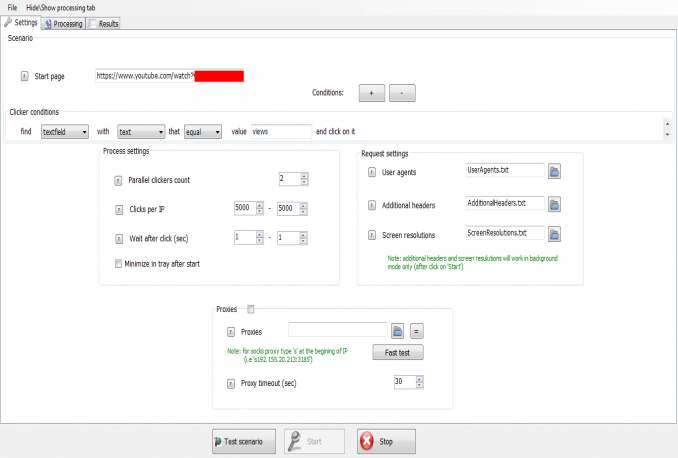
Task: Click help icon beside Start page
Action: (24, 75)
